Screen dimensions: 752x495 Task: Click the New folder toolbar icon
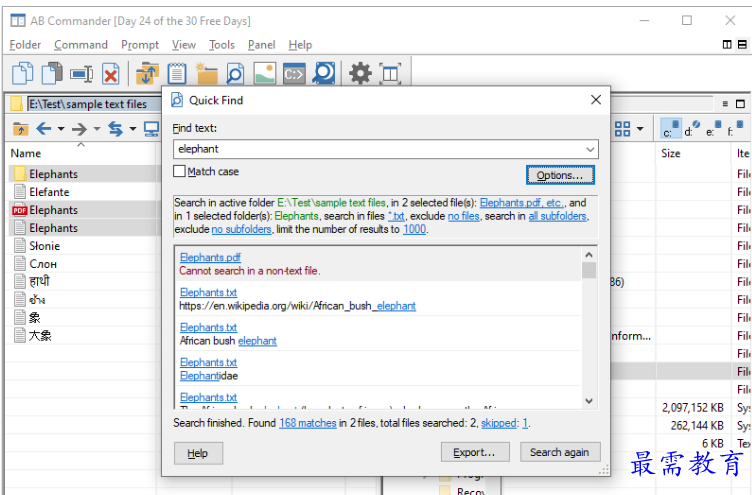coord(206,73)
